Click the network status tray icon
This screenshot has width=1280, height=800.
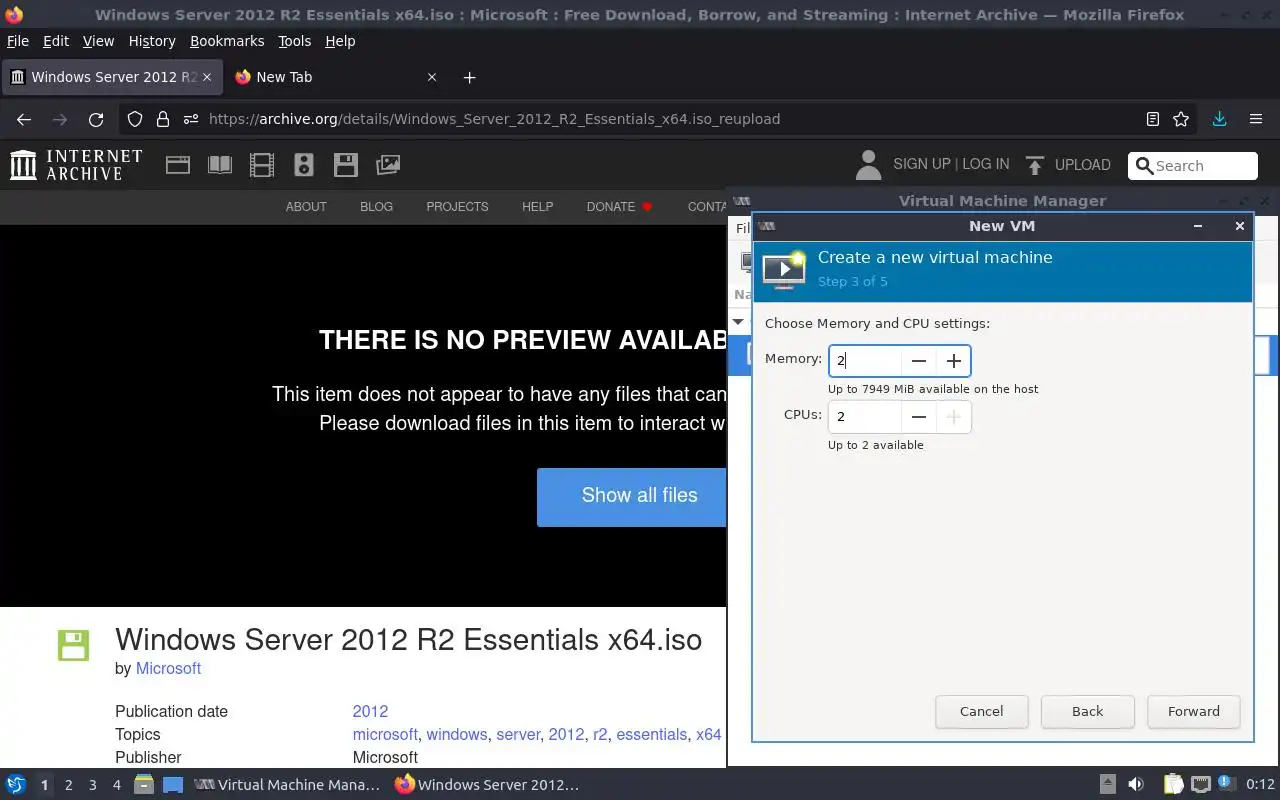pos(1200,785)
